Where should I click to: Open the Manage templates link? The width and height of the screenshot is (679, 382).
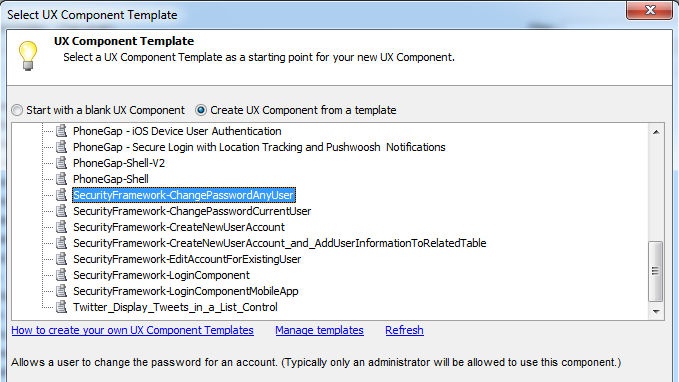(320, 330)
